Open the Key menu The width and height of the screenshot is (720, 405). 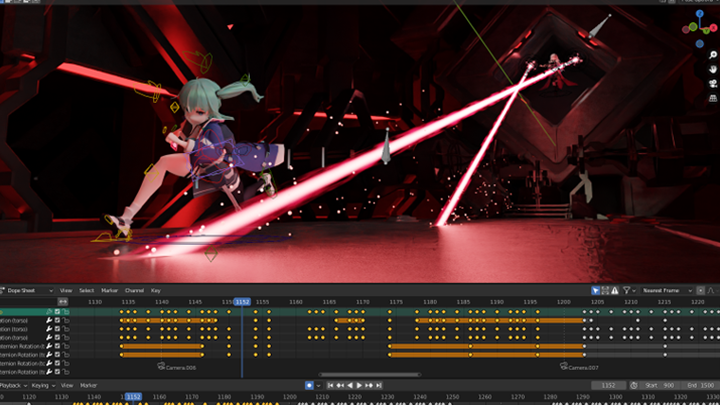[156, 291]
